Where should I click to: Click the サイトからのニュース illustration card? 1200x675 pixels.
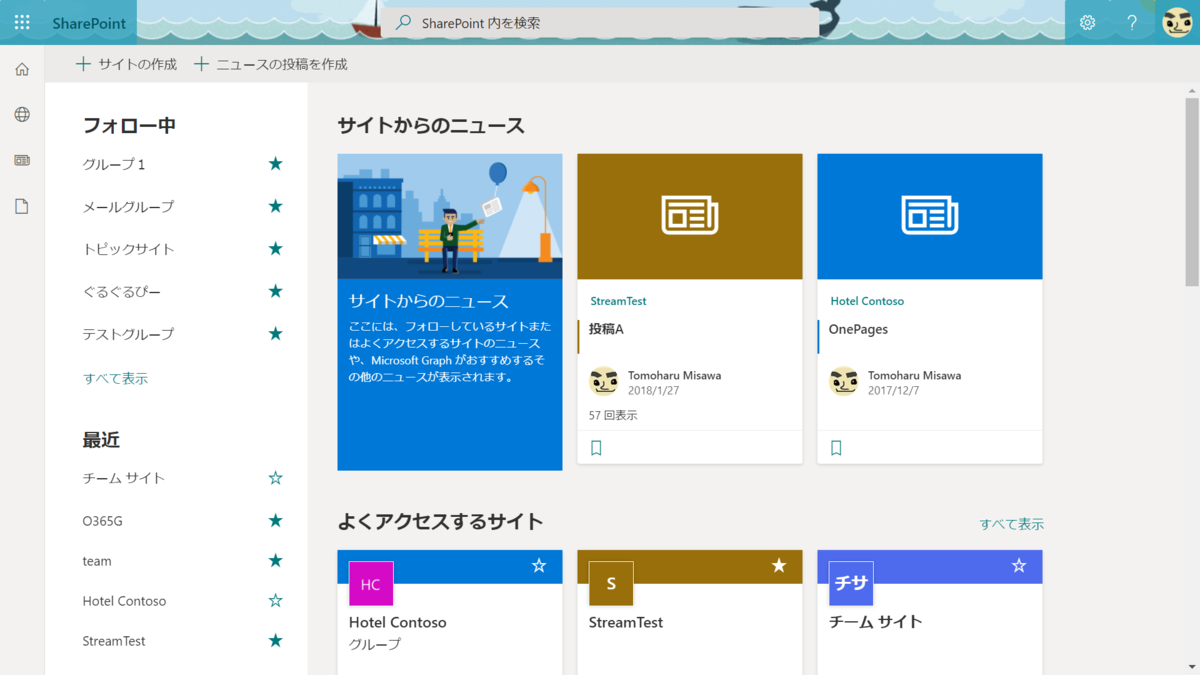pos(450,312)
